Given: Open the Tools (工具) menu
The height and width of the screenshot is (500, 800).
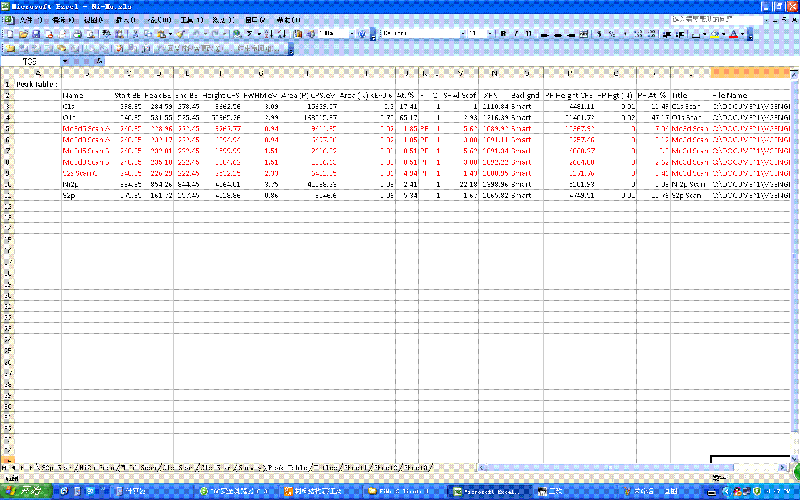Looking at the screenshot, I should (x=192, y=20).
